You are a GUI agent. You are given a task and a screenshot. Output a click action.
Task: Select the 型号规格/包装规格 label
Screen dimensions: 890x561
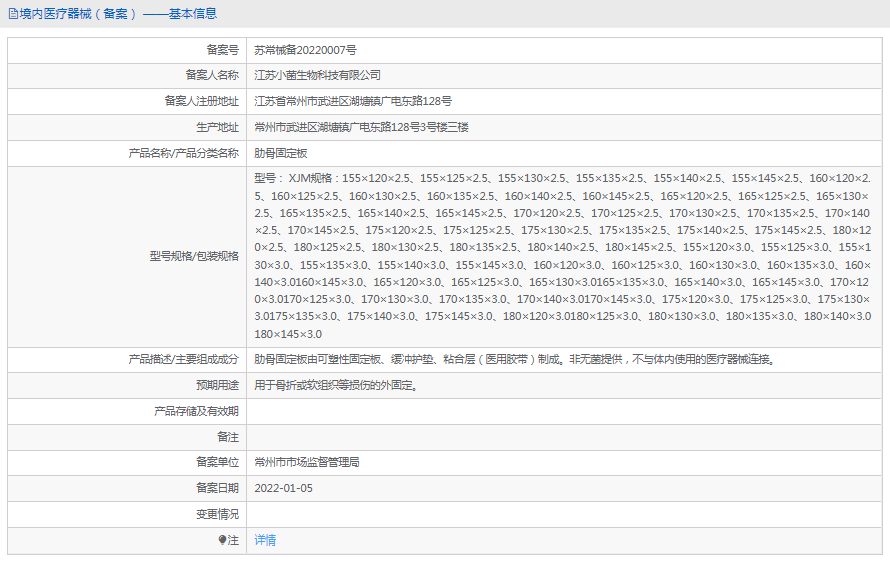pyautogui.click(x=194, y=256)
